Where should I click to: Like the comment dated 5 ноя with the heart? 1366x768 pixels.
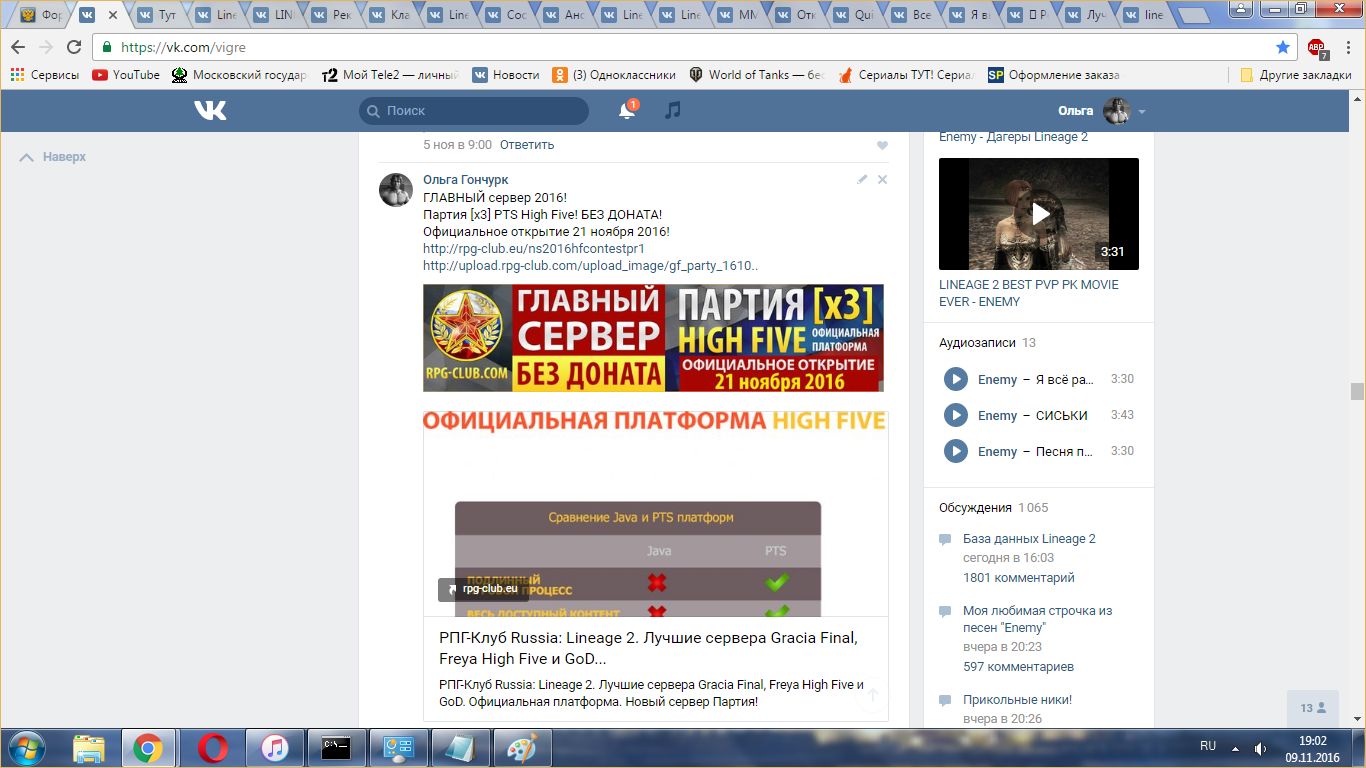(882, 146)
